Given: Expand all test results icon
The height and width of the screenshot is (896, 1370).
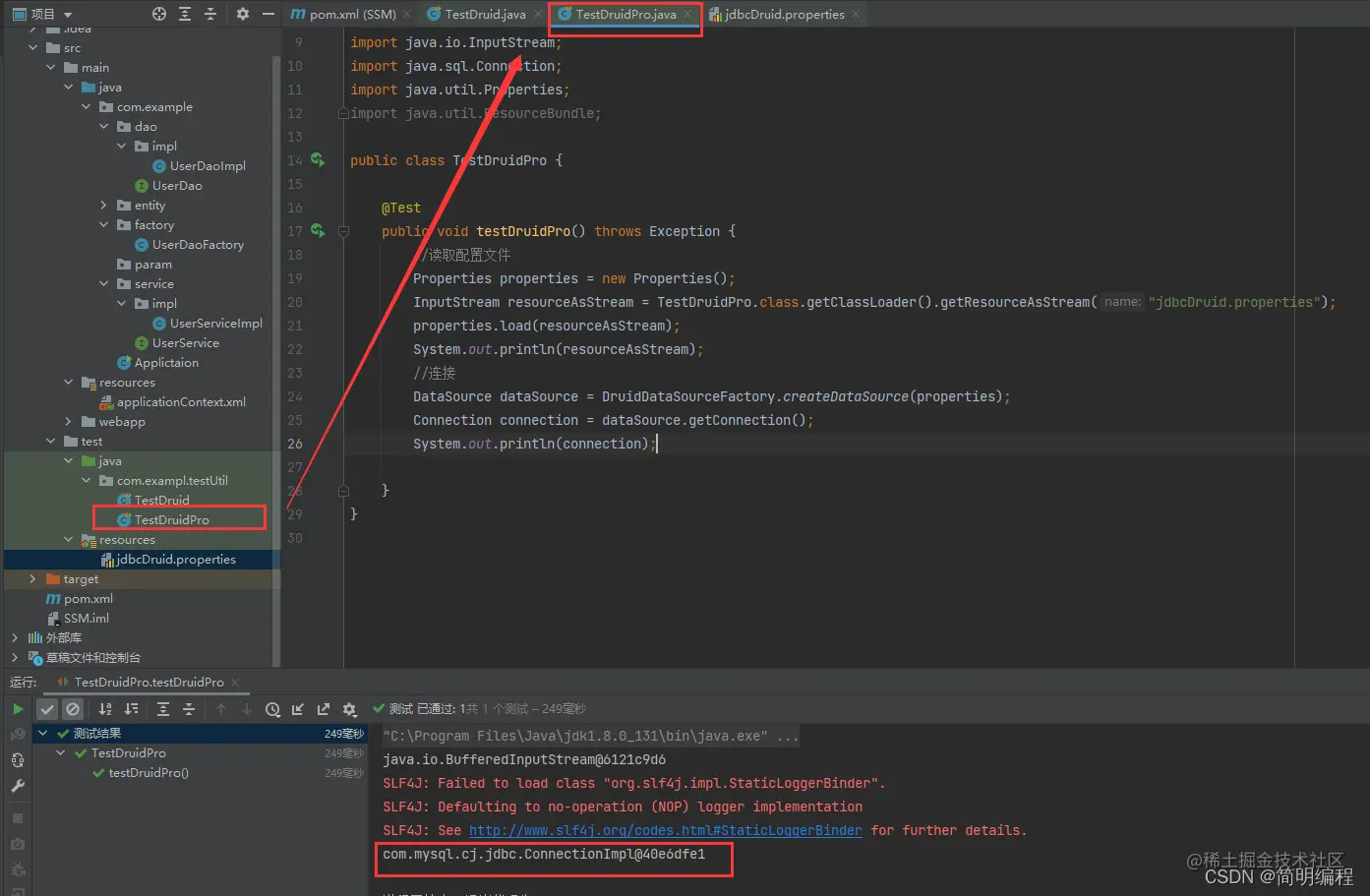Looking at the screenshot, I should pyautogui.click(x=163, y=709).
